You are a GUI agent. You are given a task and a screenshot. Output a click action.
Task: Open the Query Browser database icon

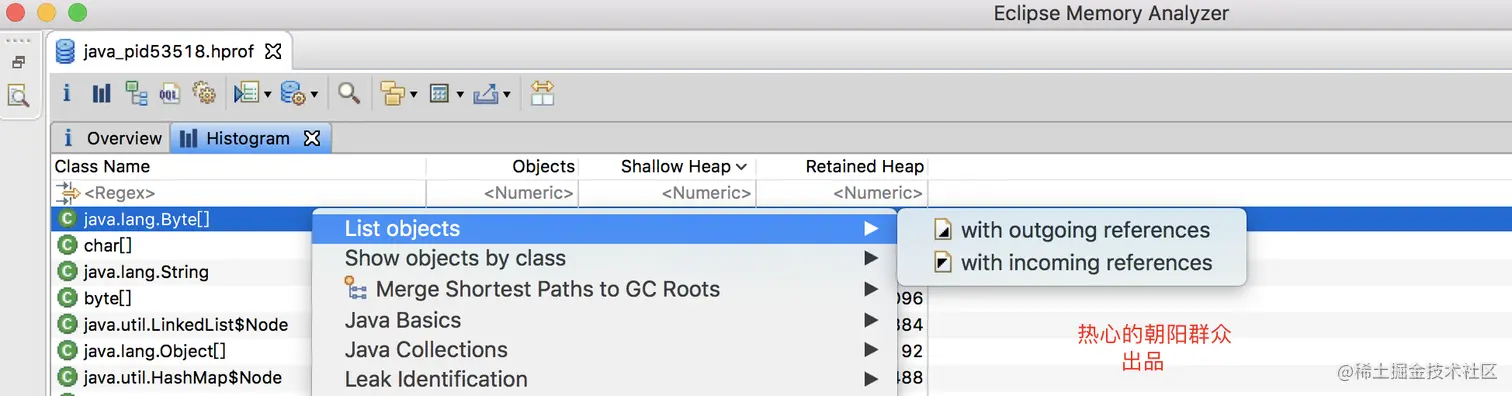[292, 93]
